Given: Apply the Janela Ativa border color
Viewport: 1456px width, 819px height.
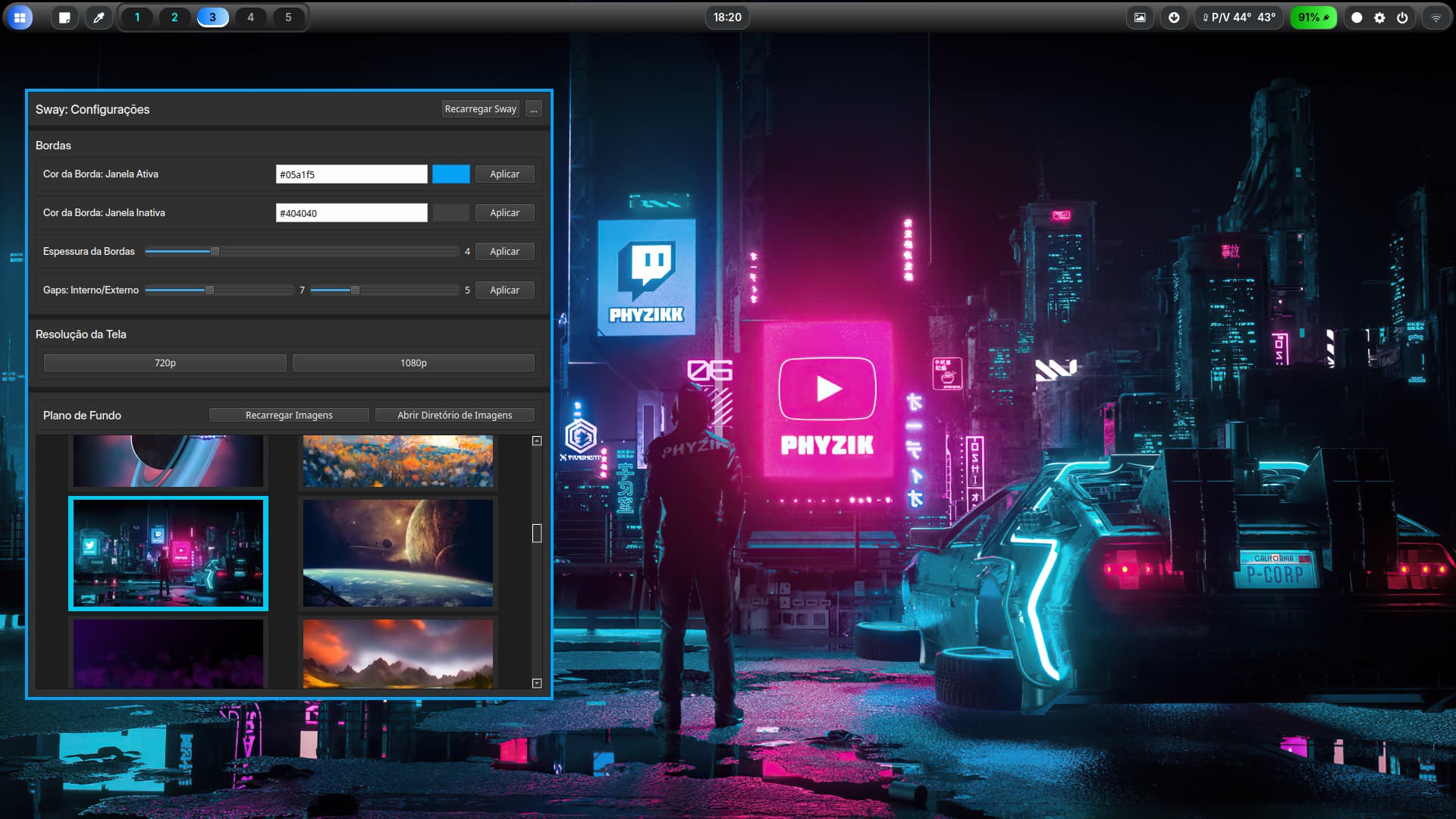Looking at the screenshot, I should point(505,174).
